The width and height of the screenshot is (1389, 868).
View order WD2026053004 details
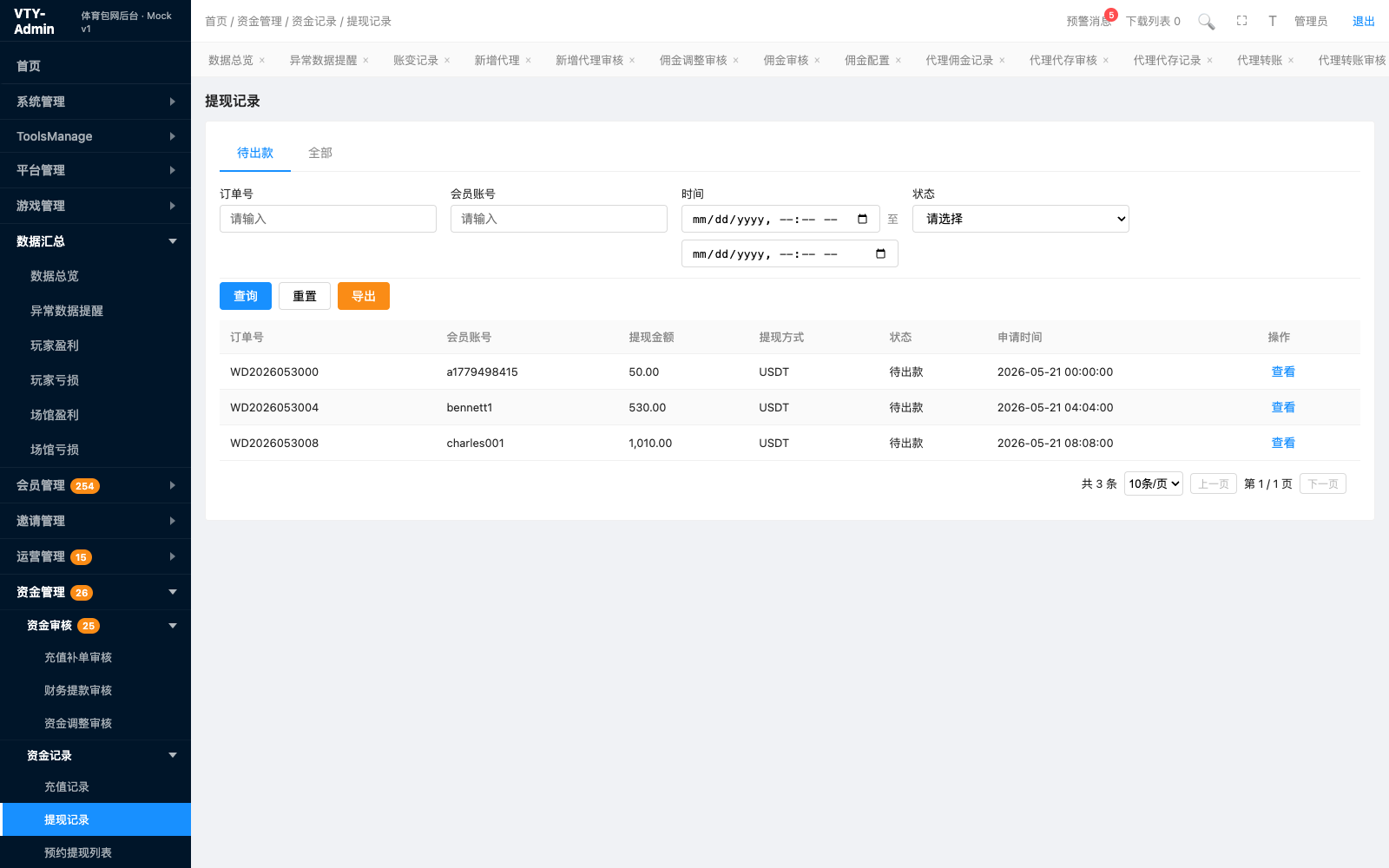click(x=1283, y=407)
